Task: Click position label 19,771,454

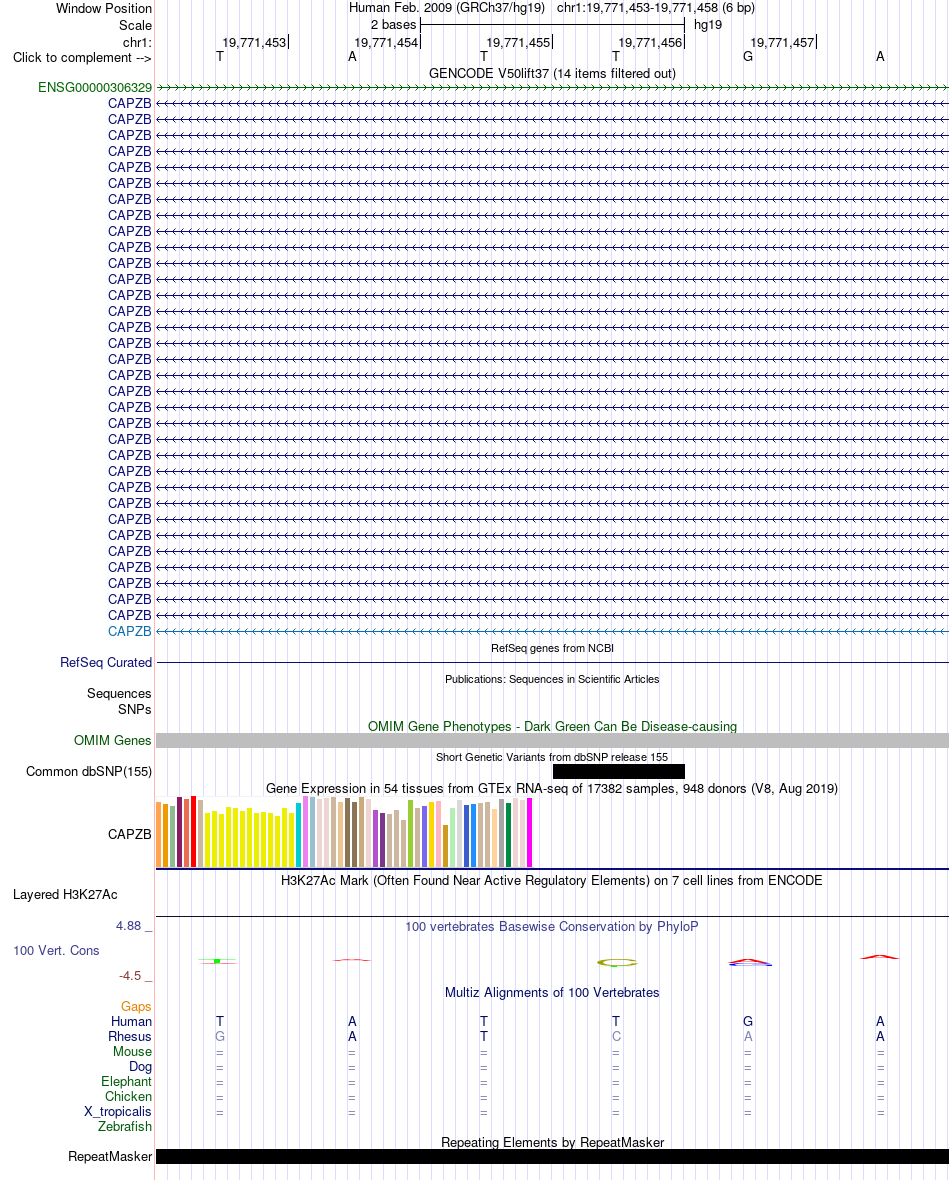Action: 386,43
